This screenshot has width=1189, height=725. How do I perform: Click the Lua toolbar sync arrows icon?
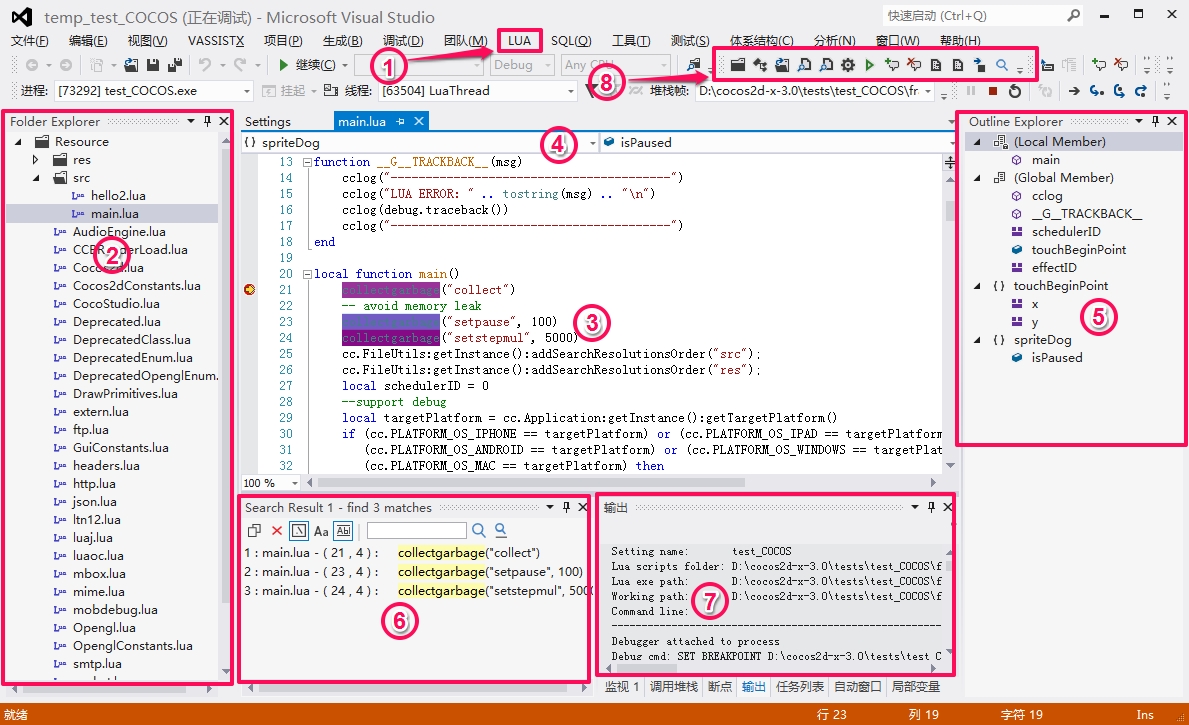click(760, 65)
